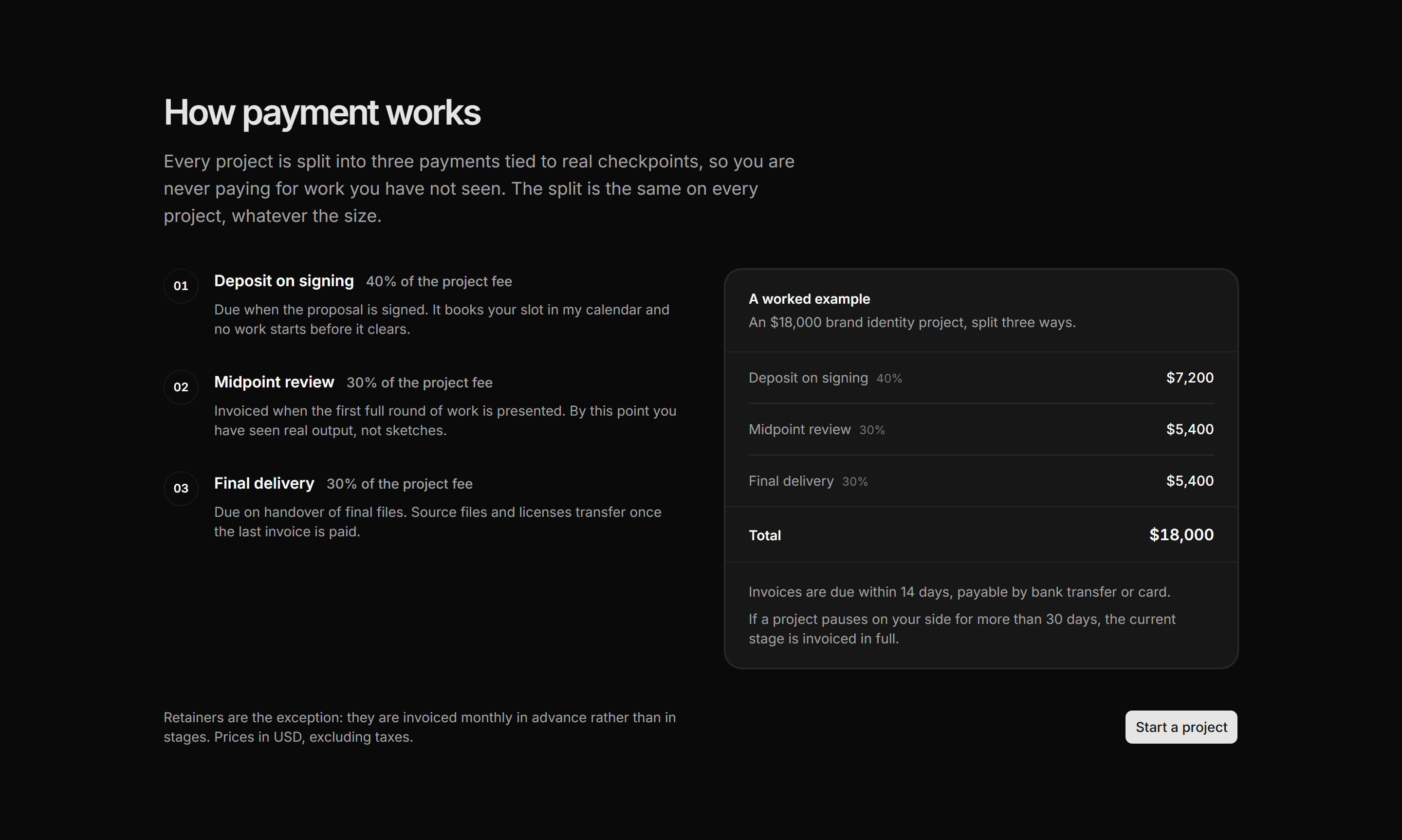Click the A worked example card title
The width and height of the screenshot is (1402, 840).
coord(810,299)
